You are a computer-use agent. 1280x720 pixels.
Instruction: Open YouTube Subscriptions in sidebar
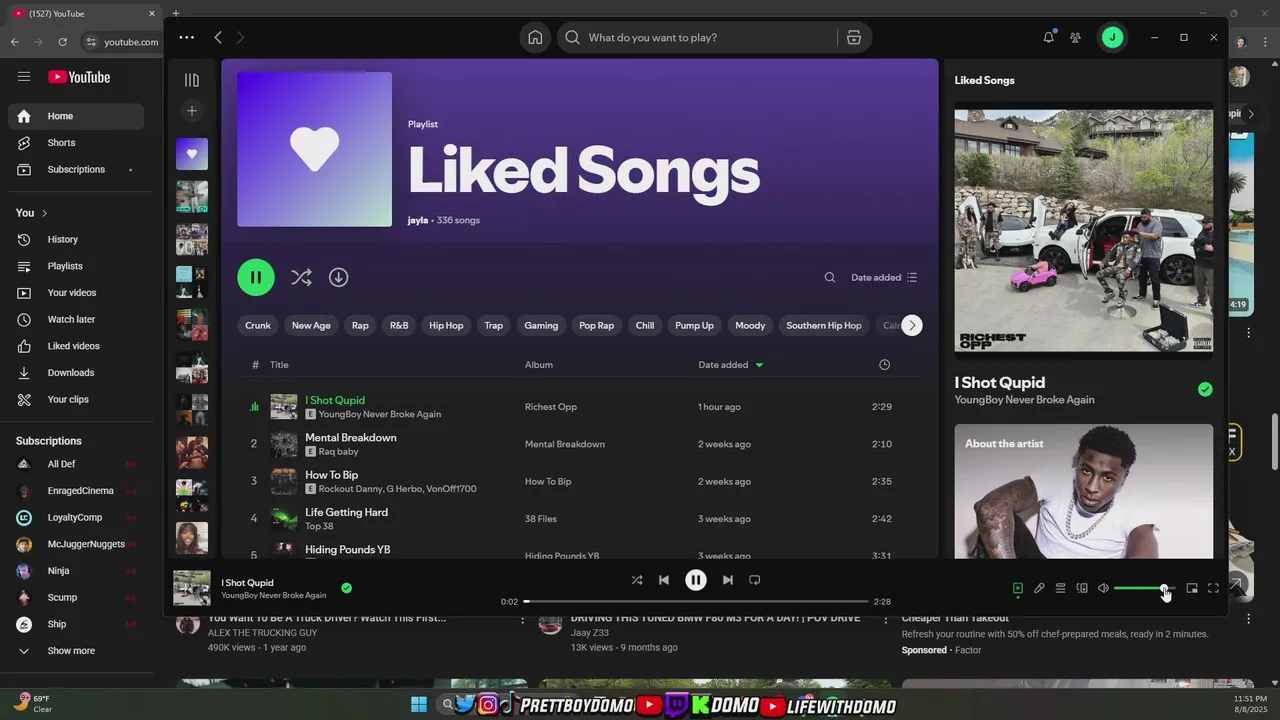[76, 170]
